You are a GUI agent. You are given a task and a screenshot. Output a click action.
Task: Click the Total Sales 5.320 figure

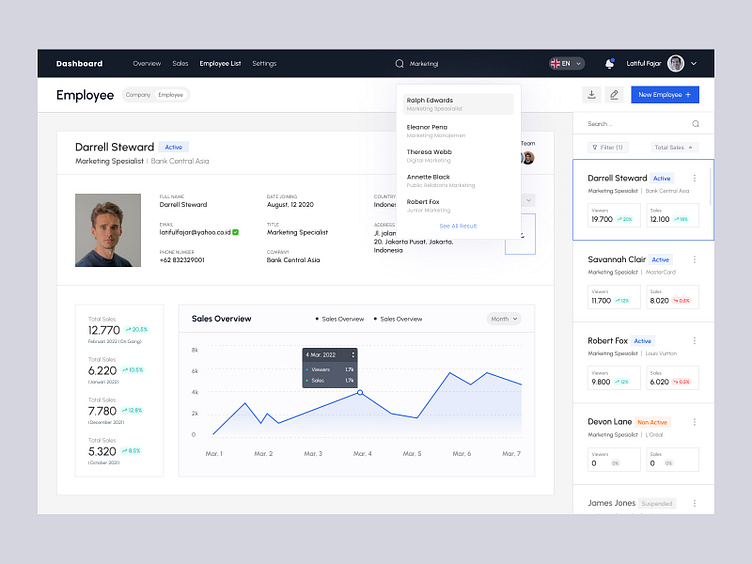click(x=102, y=451)
